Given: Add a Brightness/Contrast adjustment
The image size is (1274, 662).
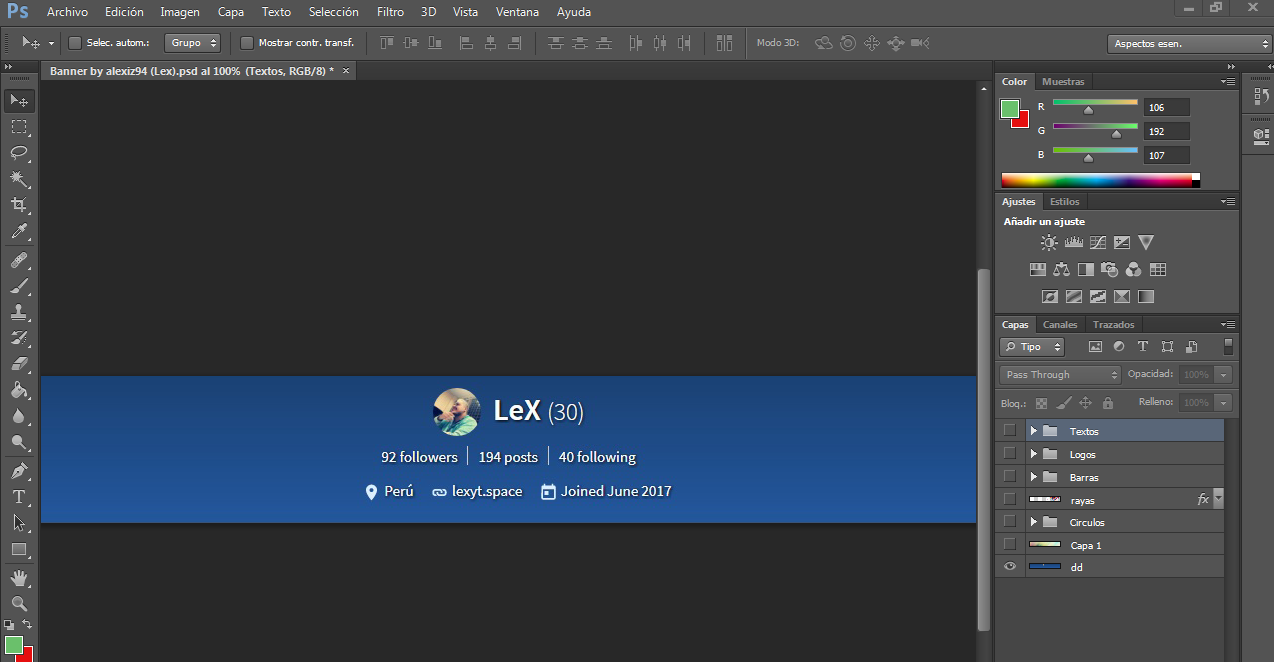Looking at the screenshot, I should (1048, 242).
